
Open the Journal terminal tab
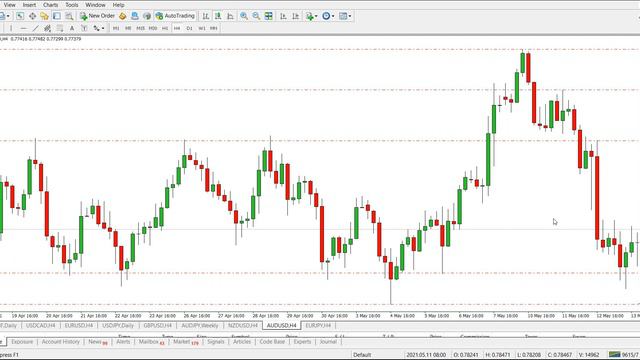(328, 342)
